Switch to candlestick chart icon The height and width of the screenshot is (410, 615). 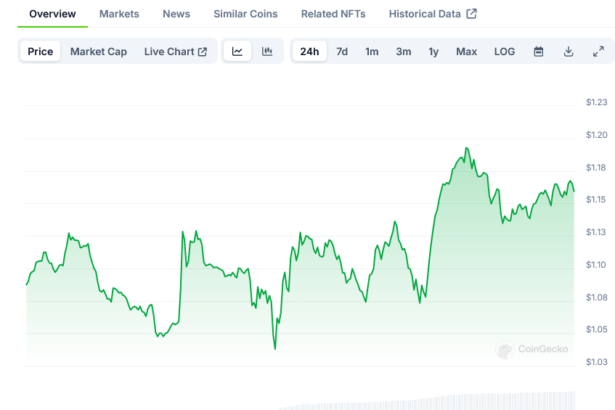click(x=267, y=52)
